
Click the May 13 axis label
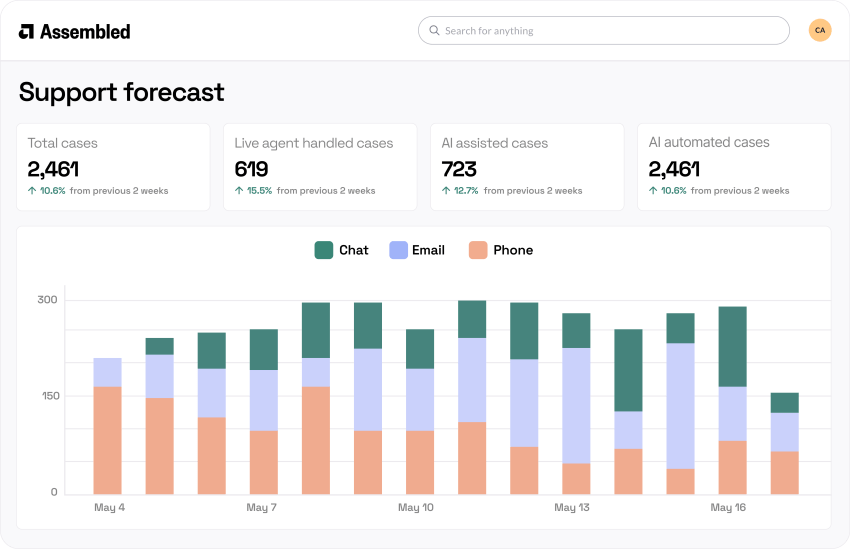(572, 508)
